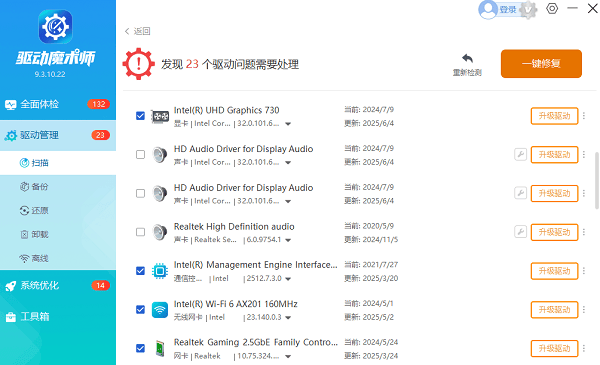This screenshot has height=365, width=600.
Task: Expand version dropdown 23.140.0.3 for Wi-Fi 6 AX201
Action: coord(288,318)
